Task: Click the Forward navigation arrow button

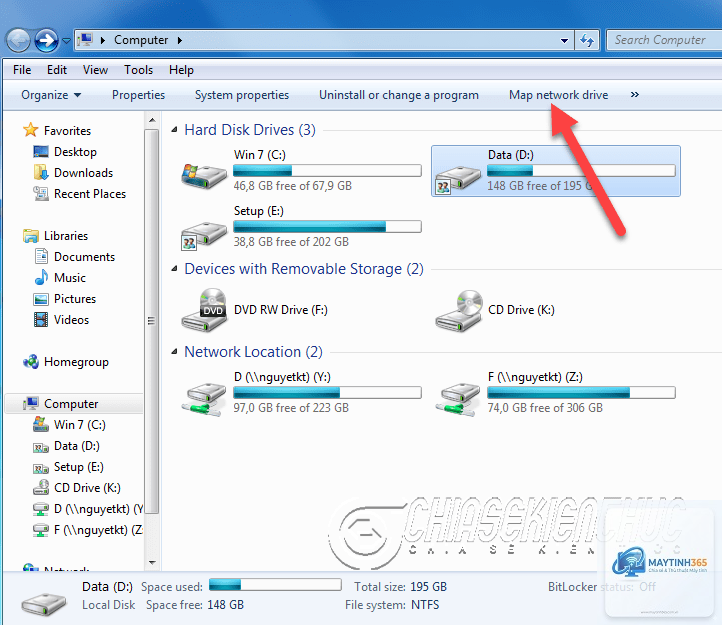Action: [x=47, y=41]
